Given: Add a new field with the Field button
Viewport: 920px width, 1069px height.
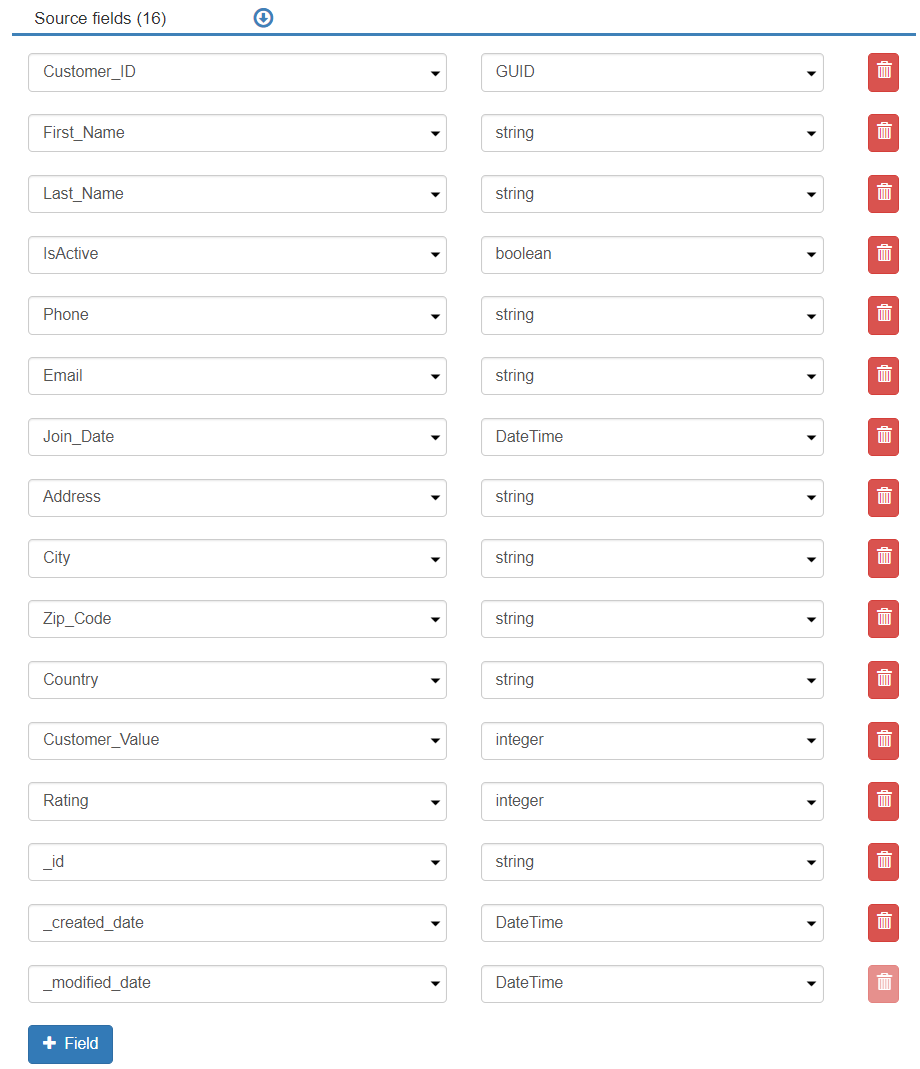Looking at the screenshot, I should (70, 1044).
